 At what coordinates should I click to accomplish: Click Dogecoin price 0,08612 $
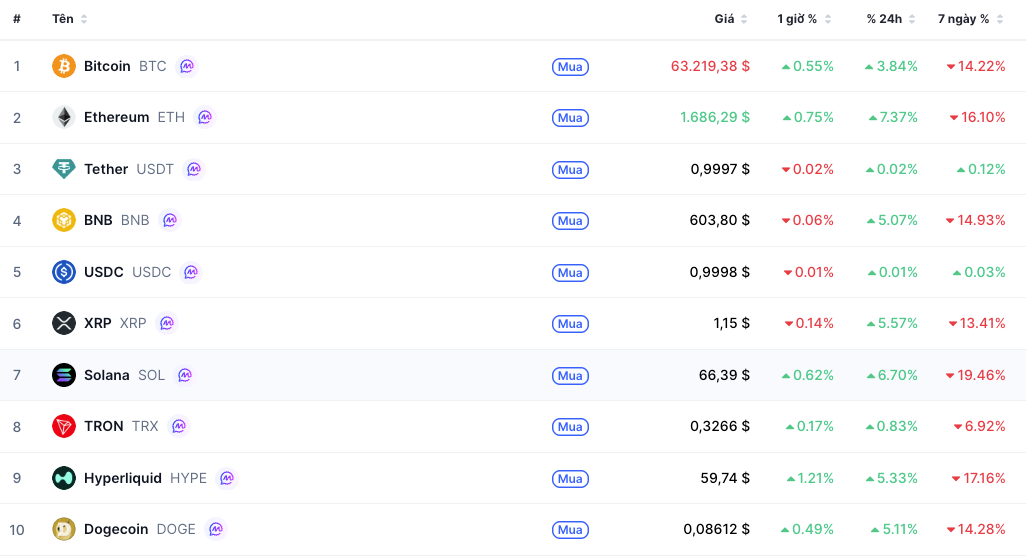716,529
